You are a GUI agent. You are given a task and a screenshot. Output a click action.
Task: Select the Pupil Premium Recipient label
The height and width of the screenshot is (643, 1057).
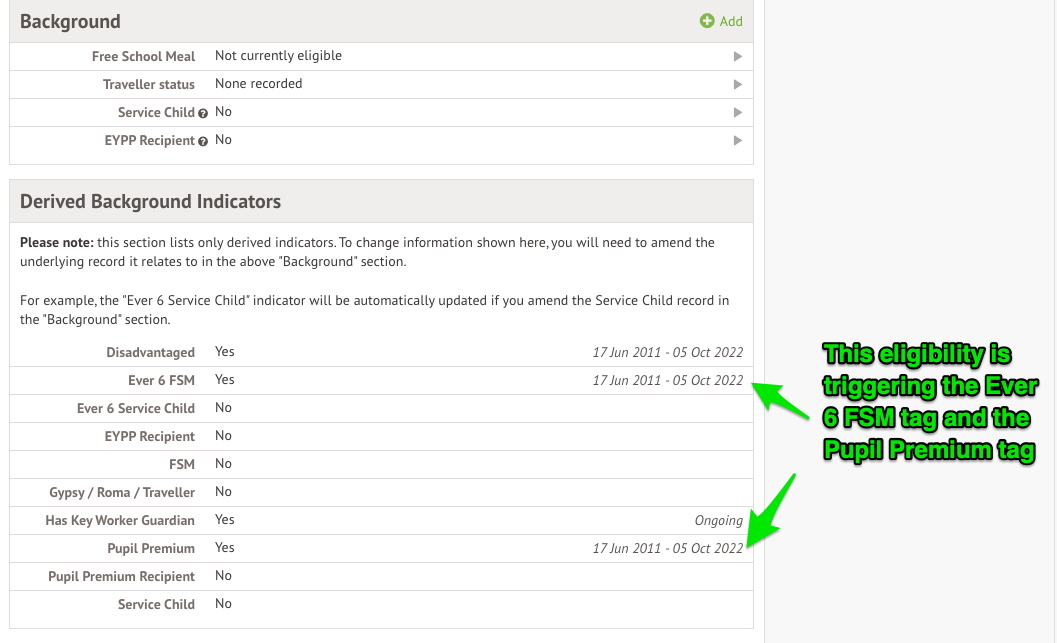click(x=121, y=576)
